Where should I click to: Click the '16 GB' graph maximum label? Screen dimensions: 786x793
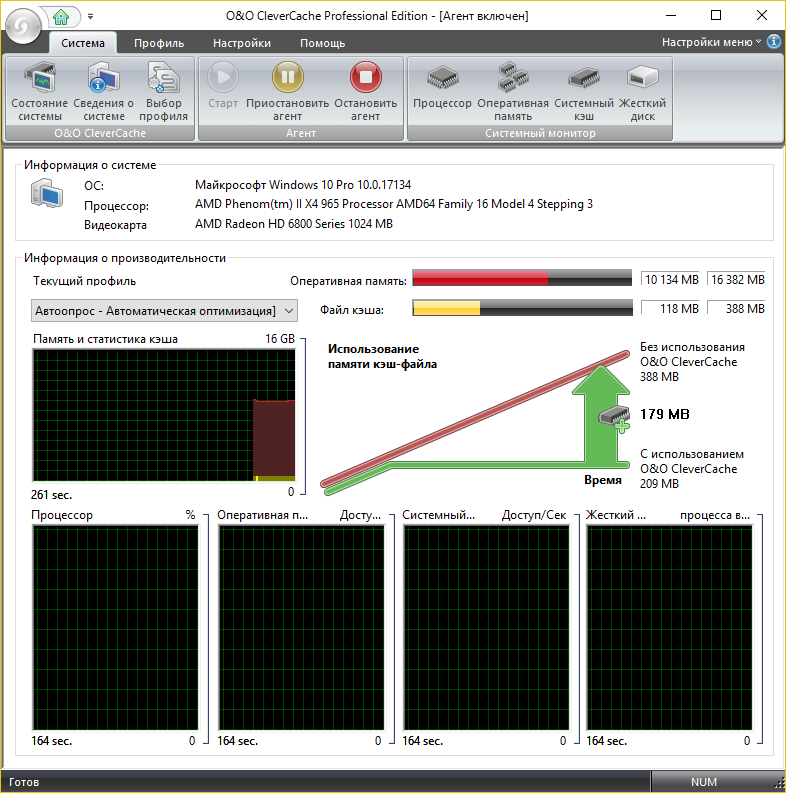(280, 339)
